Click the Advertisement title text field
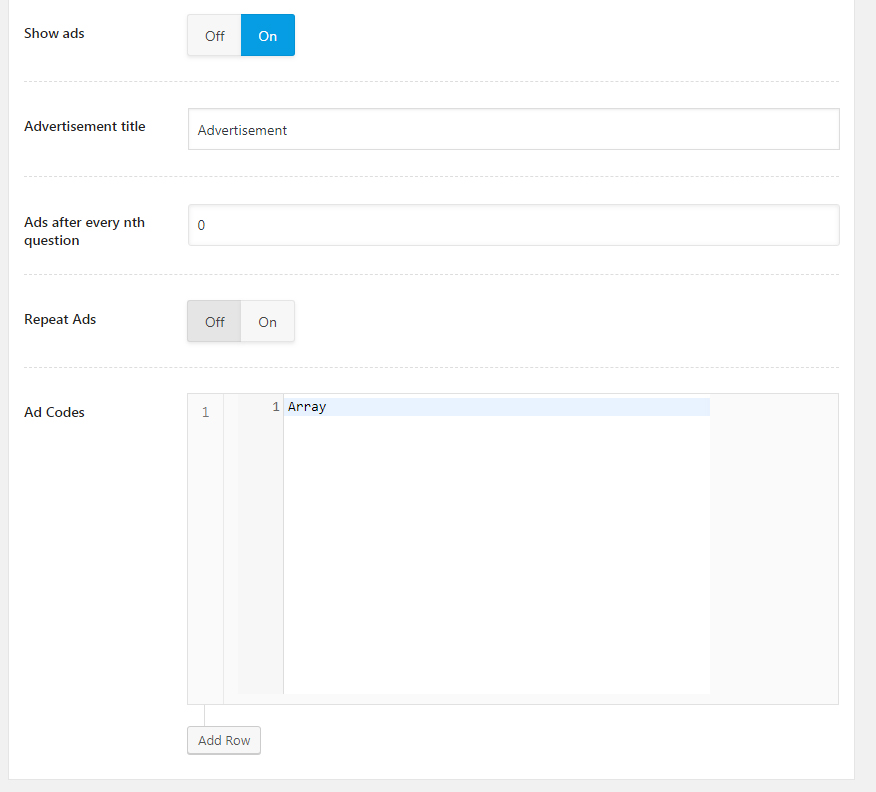Screen dimensions: 876x792 tap(513, 129)
